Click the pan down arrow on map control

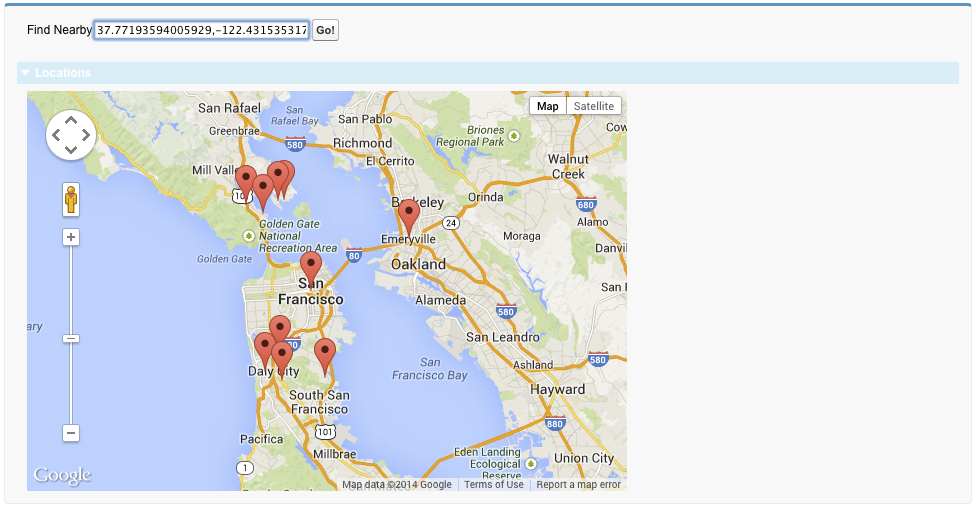71,150
